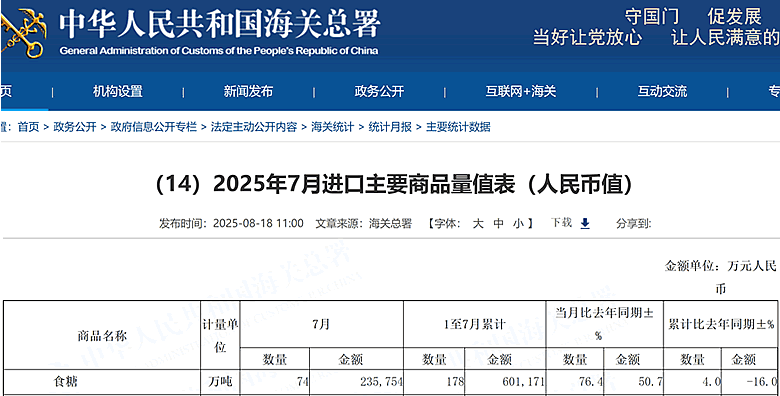Screen dimensions: 780x396
Task: Open the 机构设置 menu
Action: tap(118, 92)
